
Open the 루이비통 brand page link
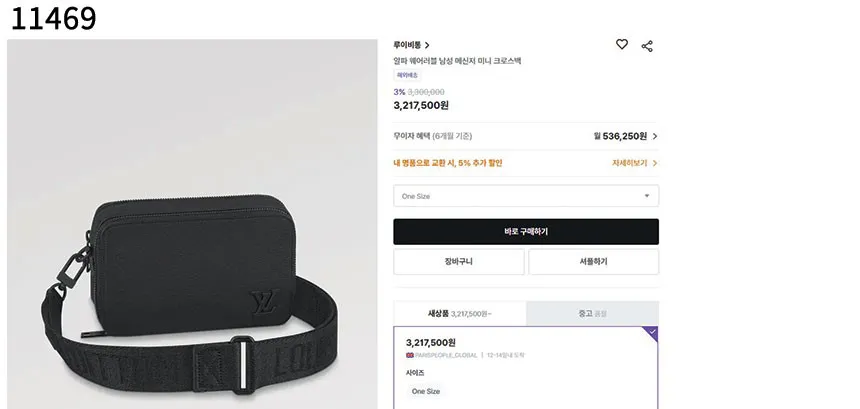coord(411,45)
